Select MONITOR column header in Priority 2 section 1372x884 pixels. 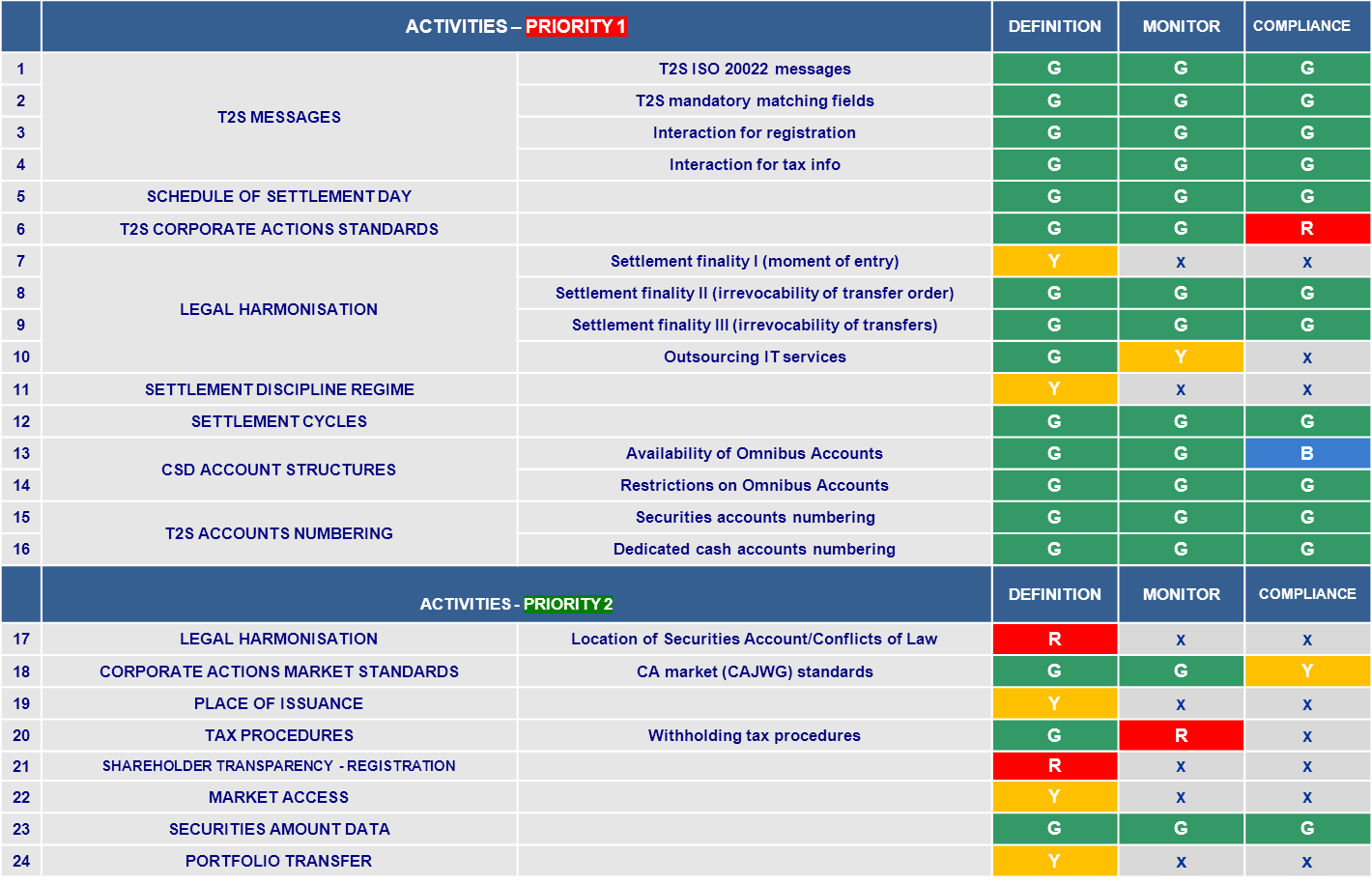tap(1181, 594)
